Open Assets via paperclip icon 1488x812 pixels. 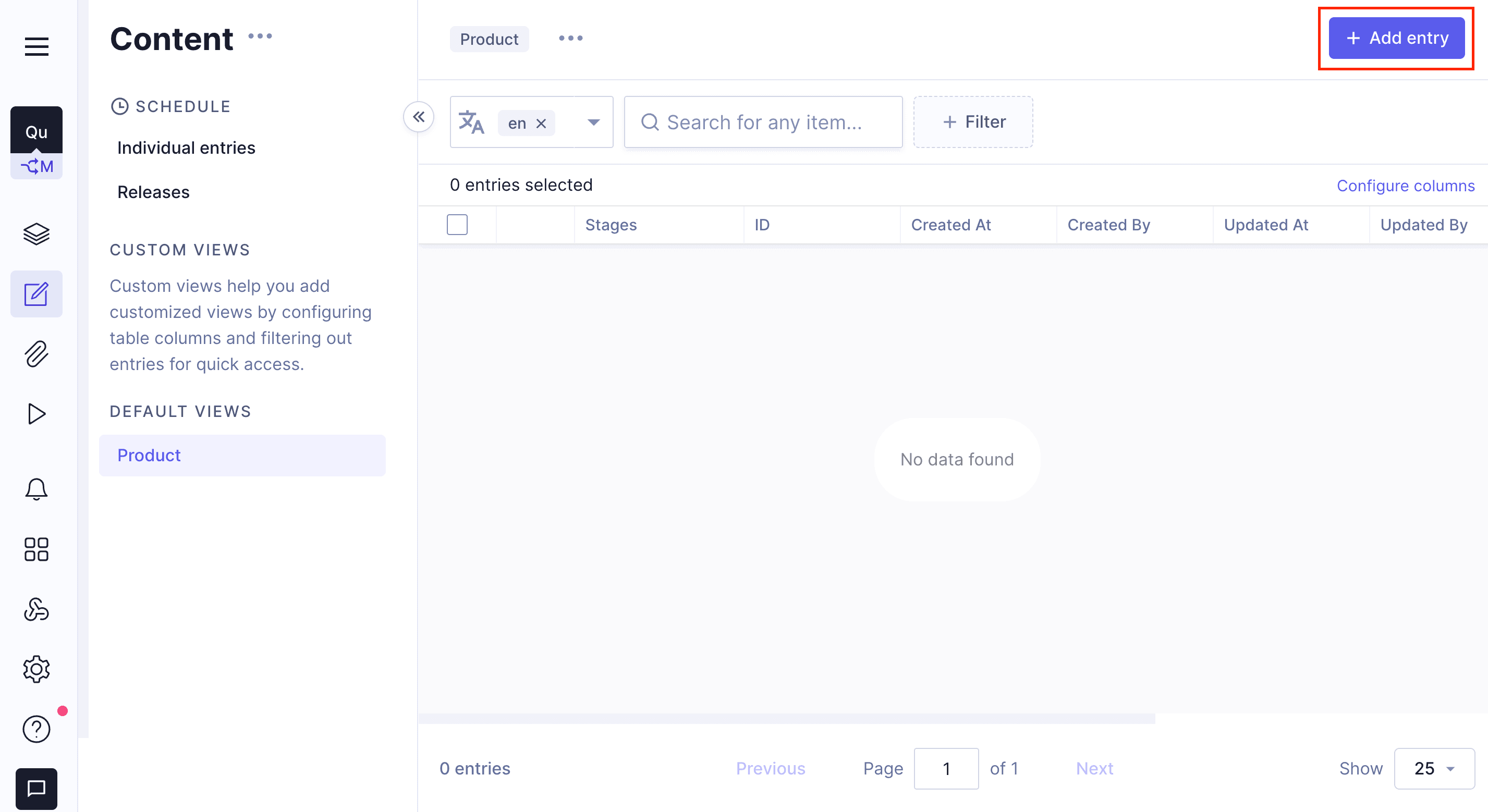pyautogui.click(x=36, y=353)
